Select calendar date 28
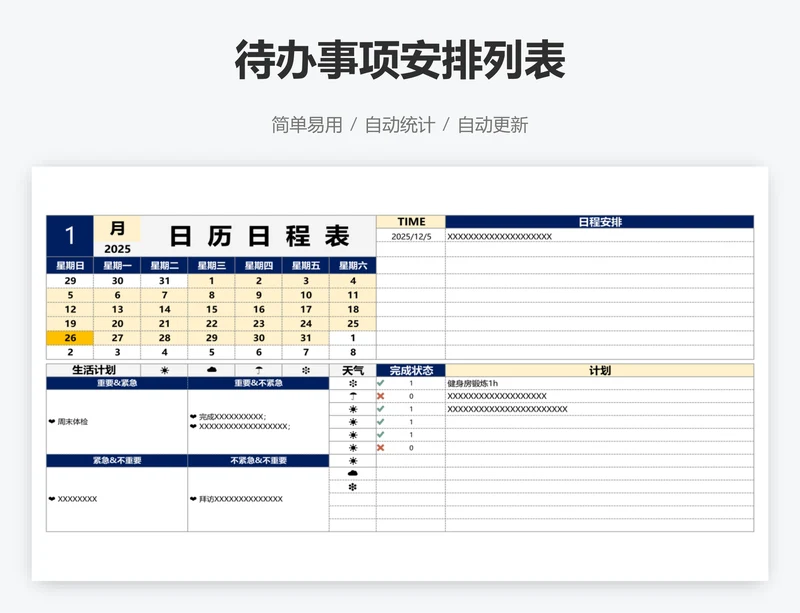800x613 pixels. 164,338
